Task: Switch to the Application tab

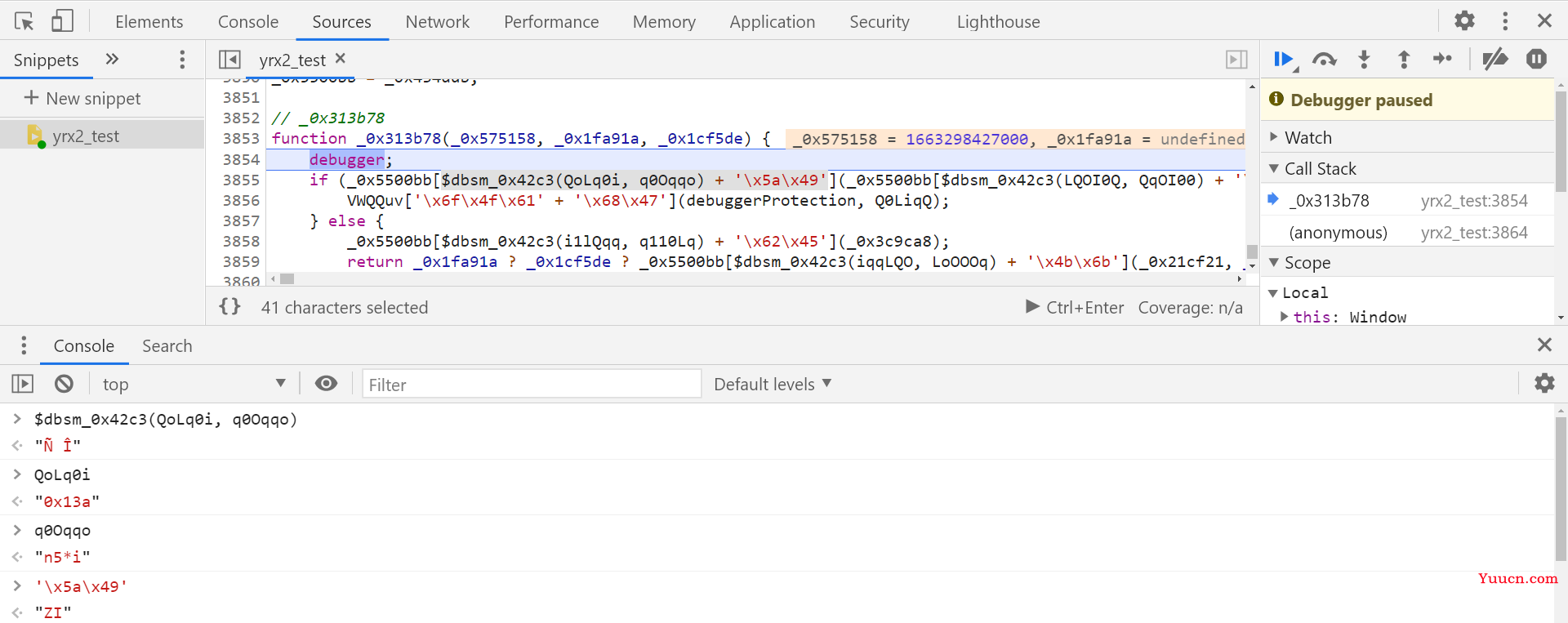Action: pos(772,22)
